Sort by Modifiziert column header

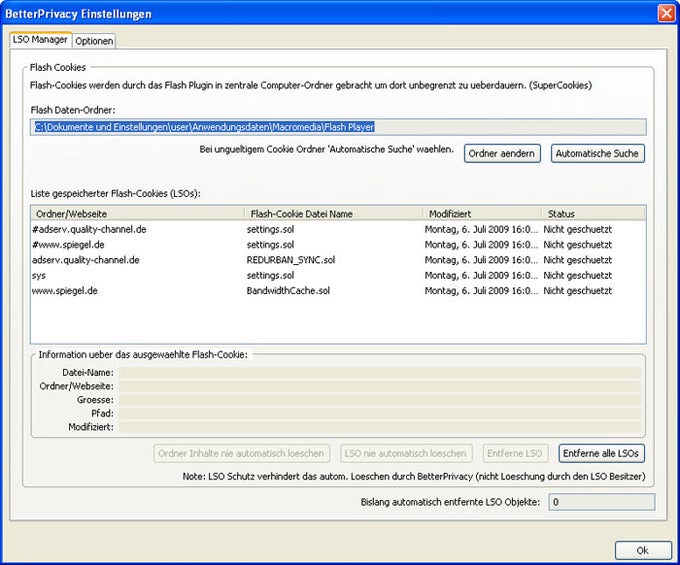pyautogui.click(x=483, y=214)
